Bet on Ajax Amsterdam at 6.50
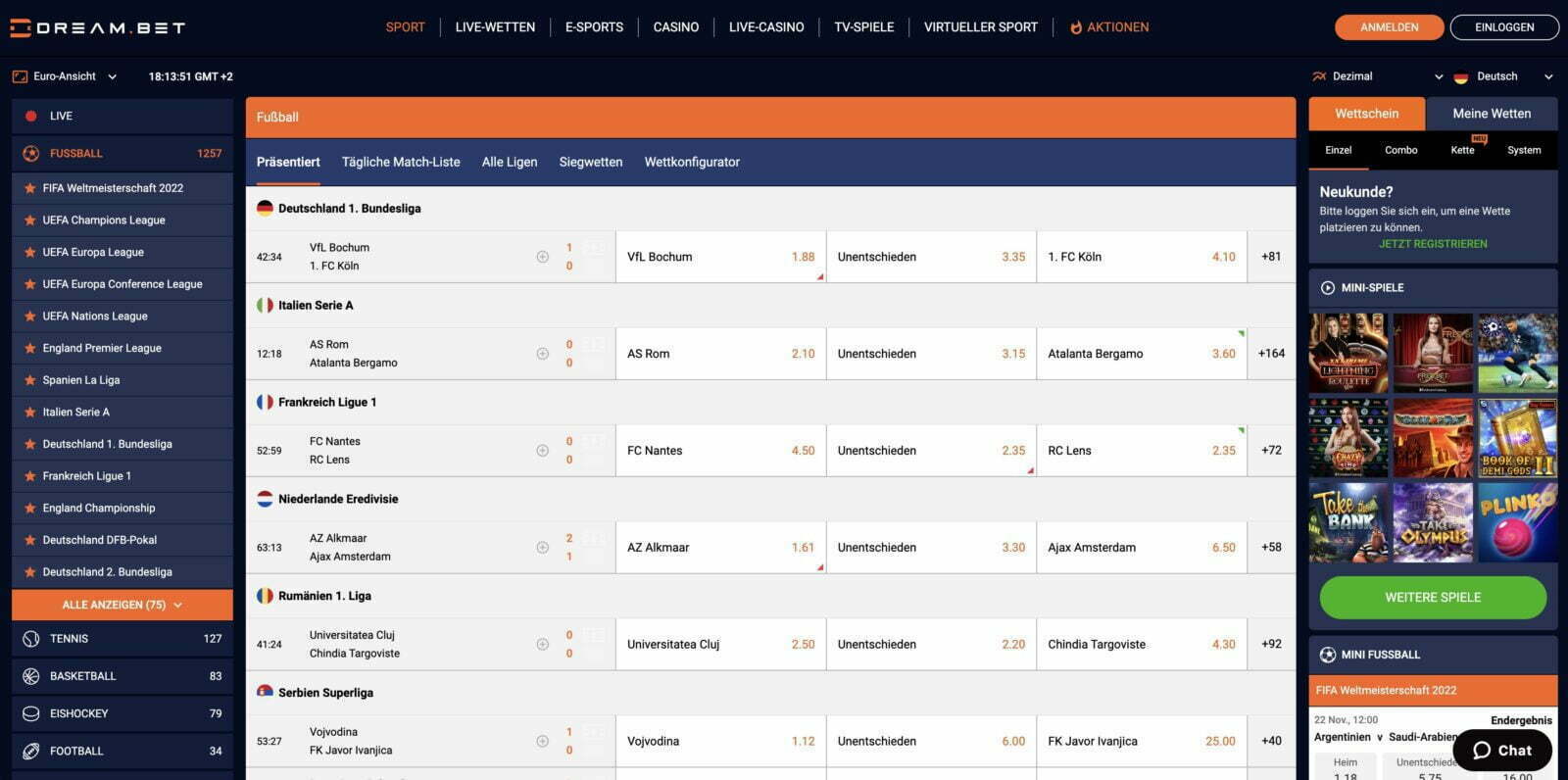Screen dimensions: 1568x780 coord(1142,548)
